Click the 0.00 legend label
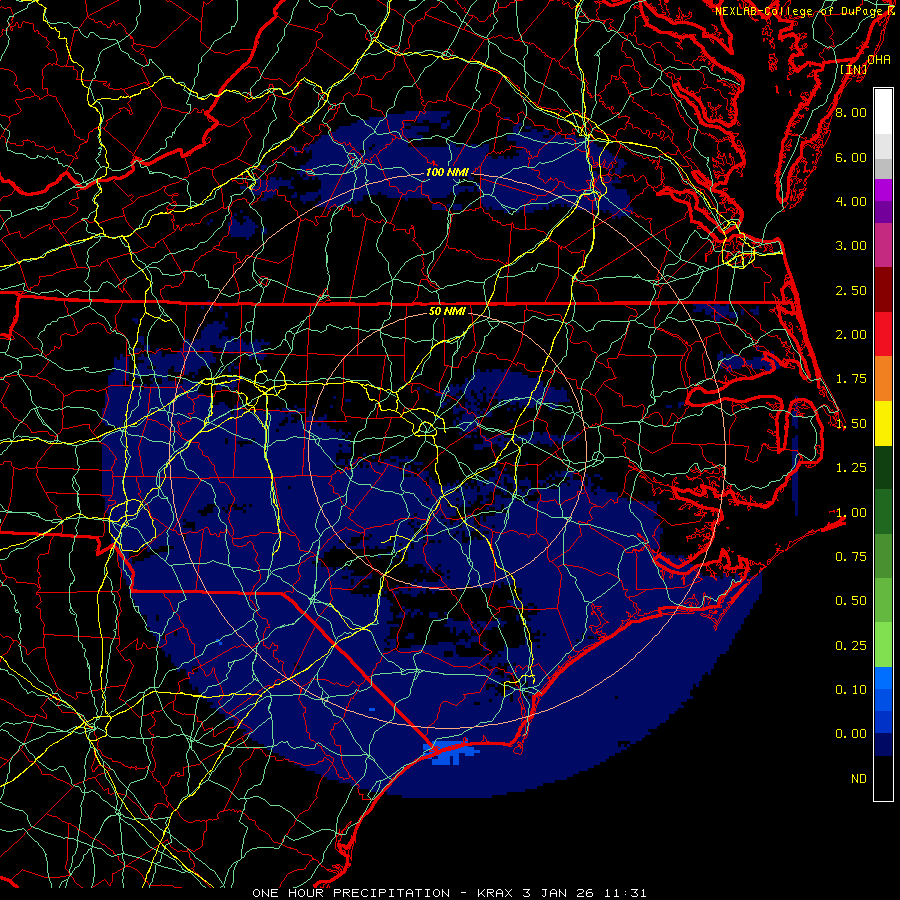 [x=851, y=734]
